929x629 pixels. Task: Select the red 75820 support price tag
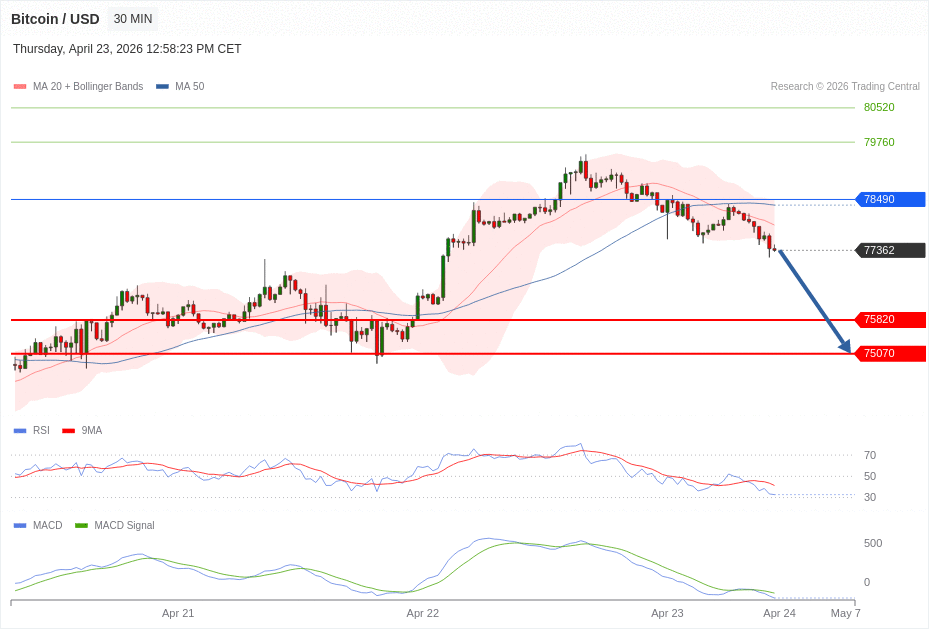889,320
